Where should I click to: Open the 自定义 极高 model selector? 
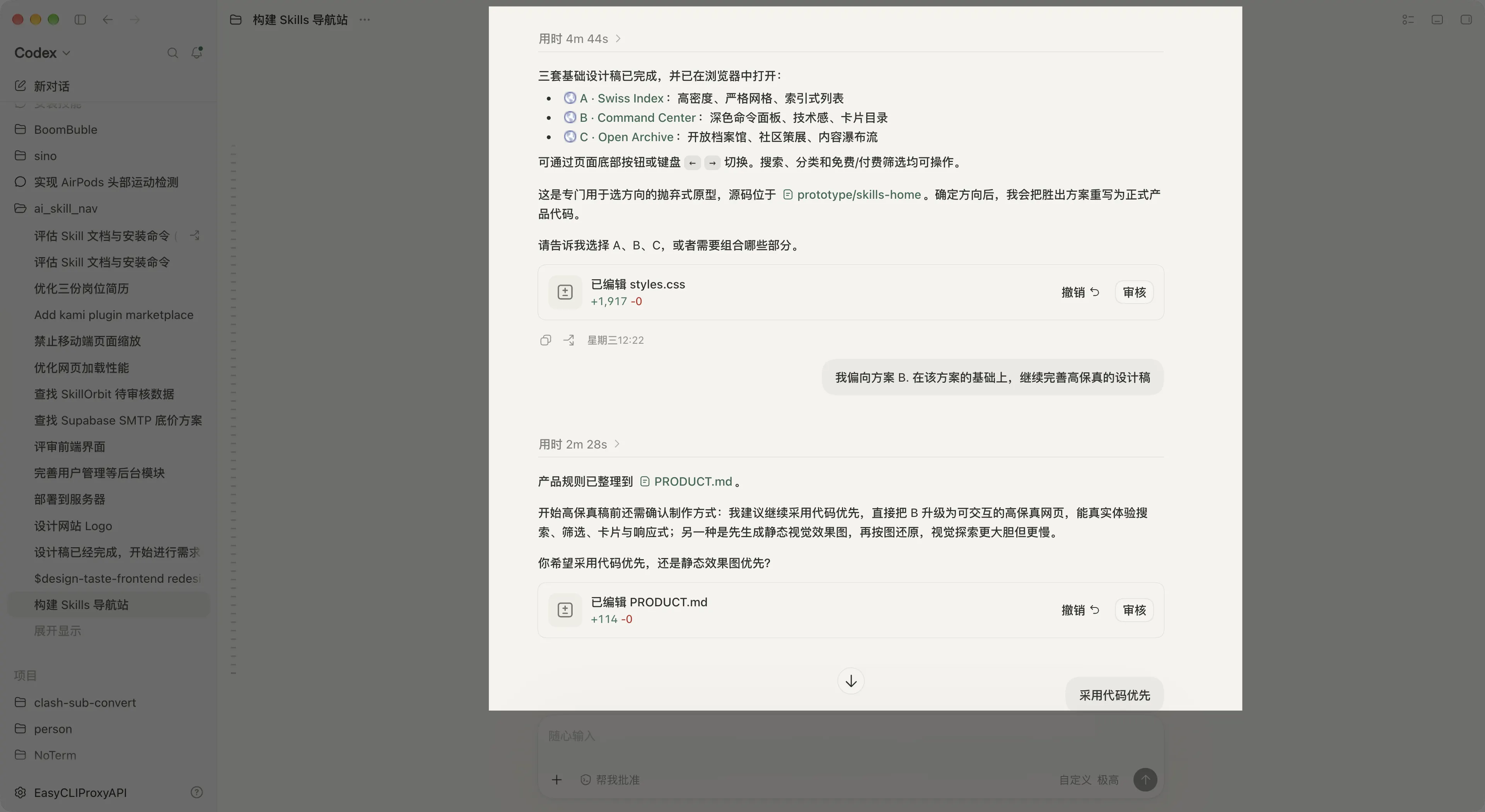(1088, 780)
